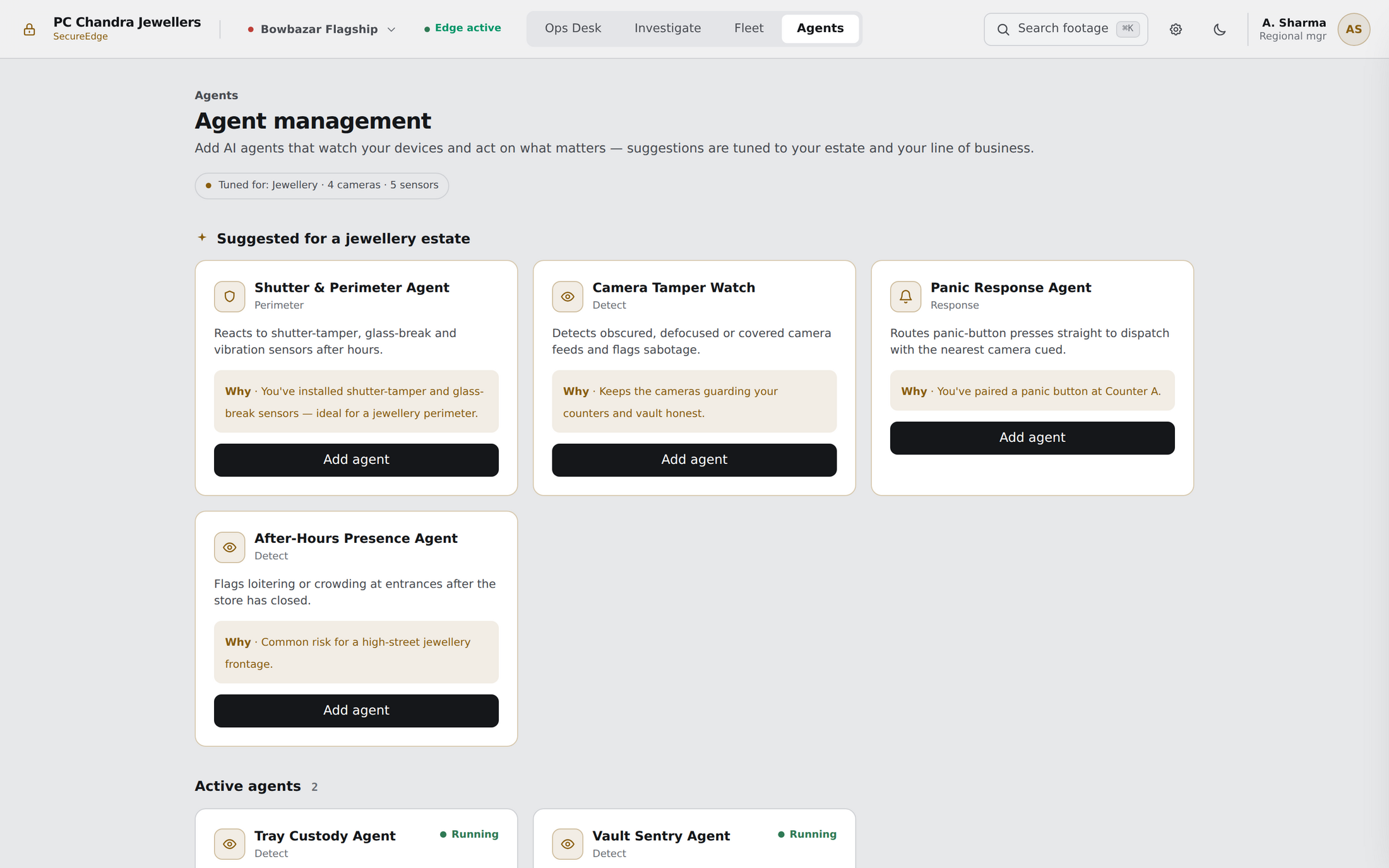
Task: Click the Active agents heading
Action: (247, 787)
